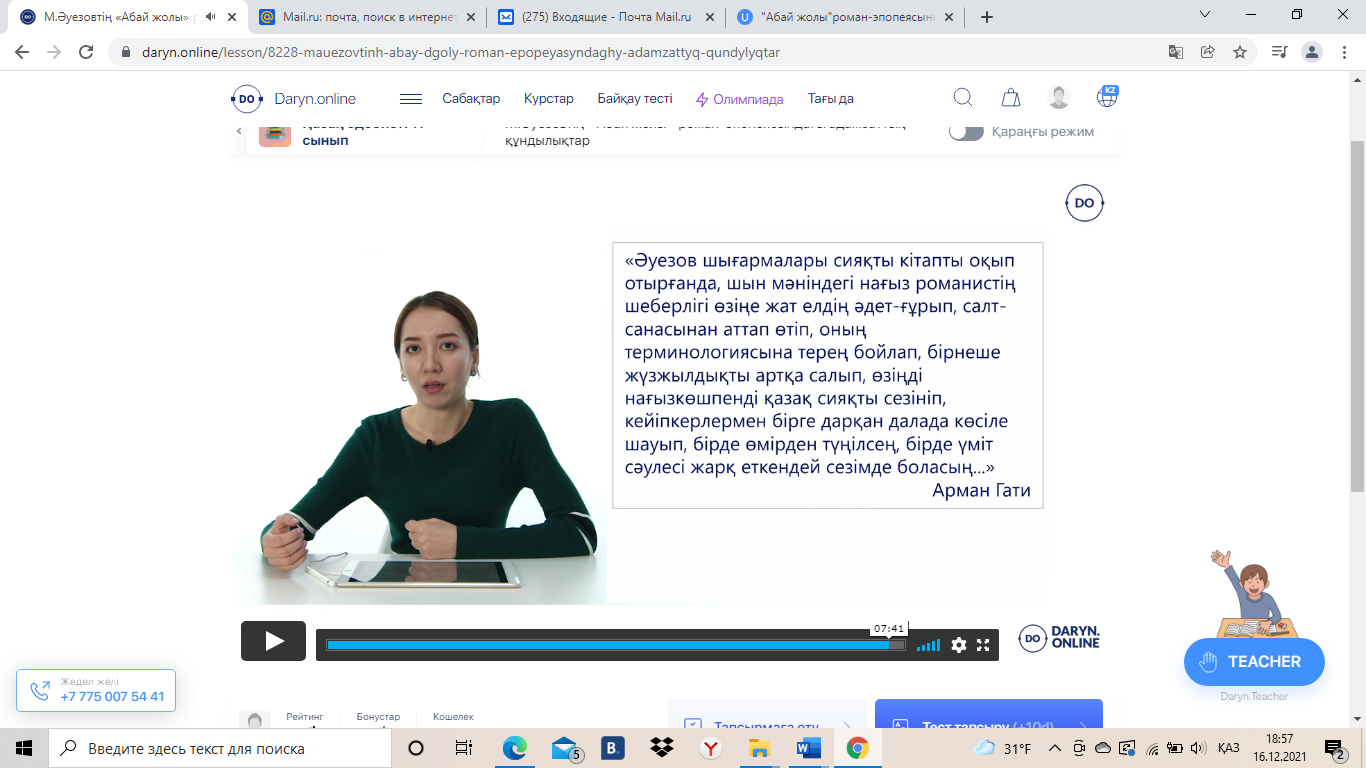Open Cortana circle on the taskbar
The image size is (1366, 768).
coord(416,748)
